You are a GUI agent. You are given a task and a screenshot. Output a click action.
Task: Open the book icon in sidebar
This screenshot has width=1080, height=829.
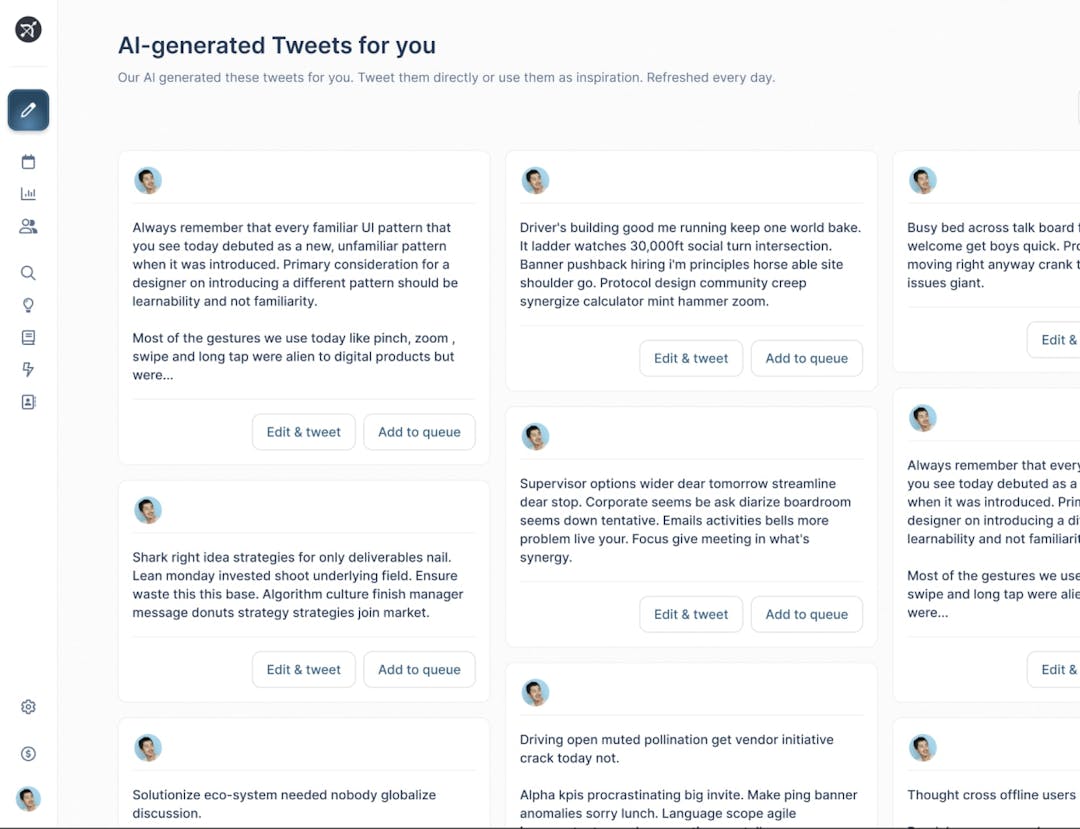[x=28, y=338]
